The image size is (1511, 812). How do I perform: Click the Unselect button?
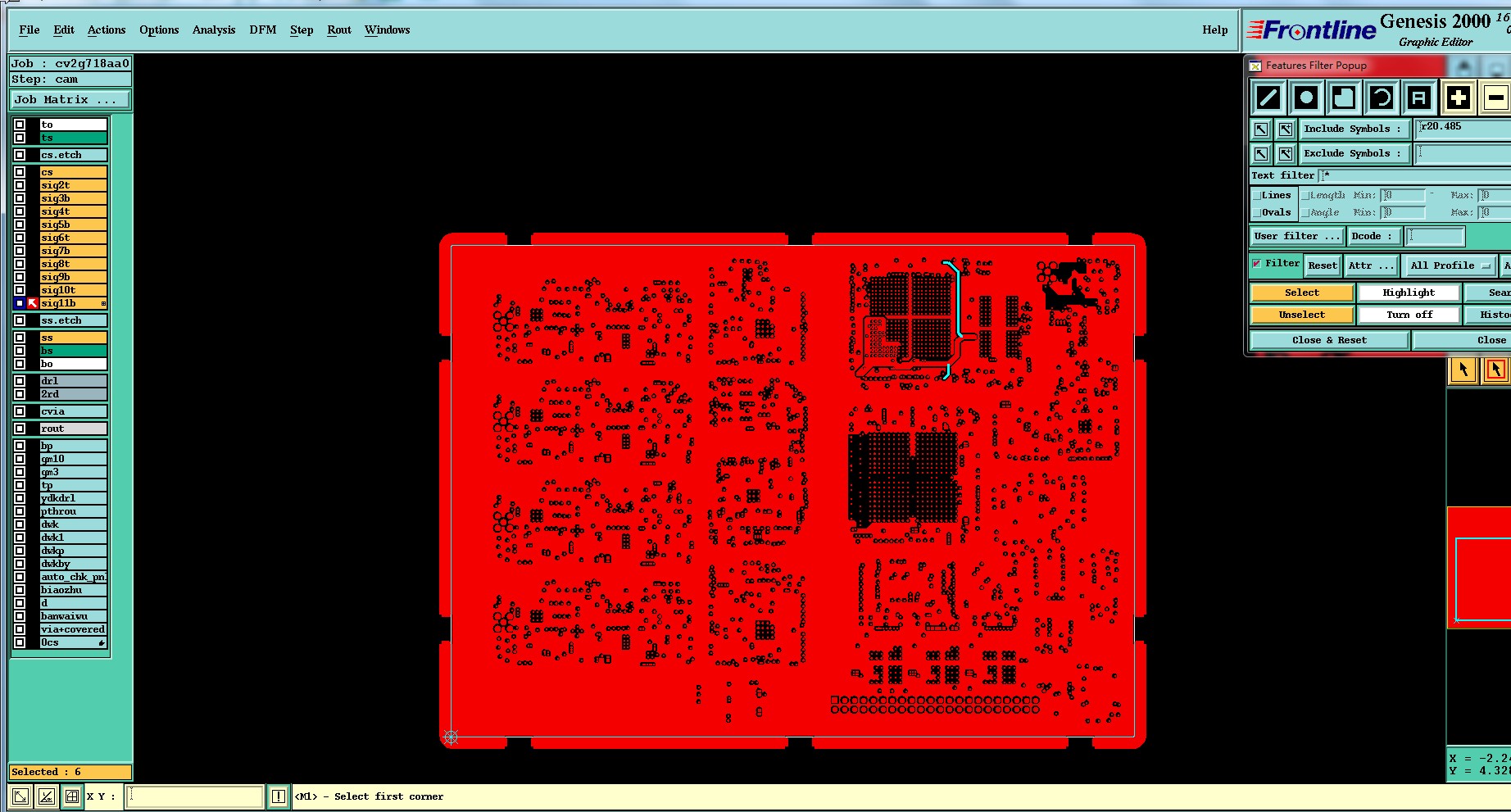coord(1302,315)
